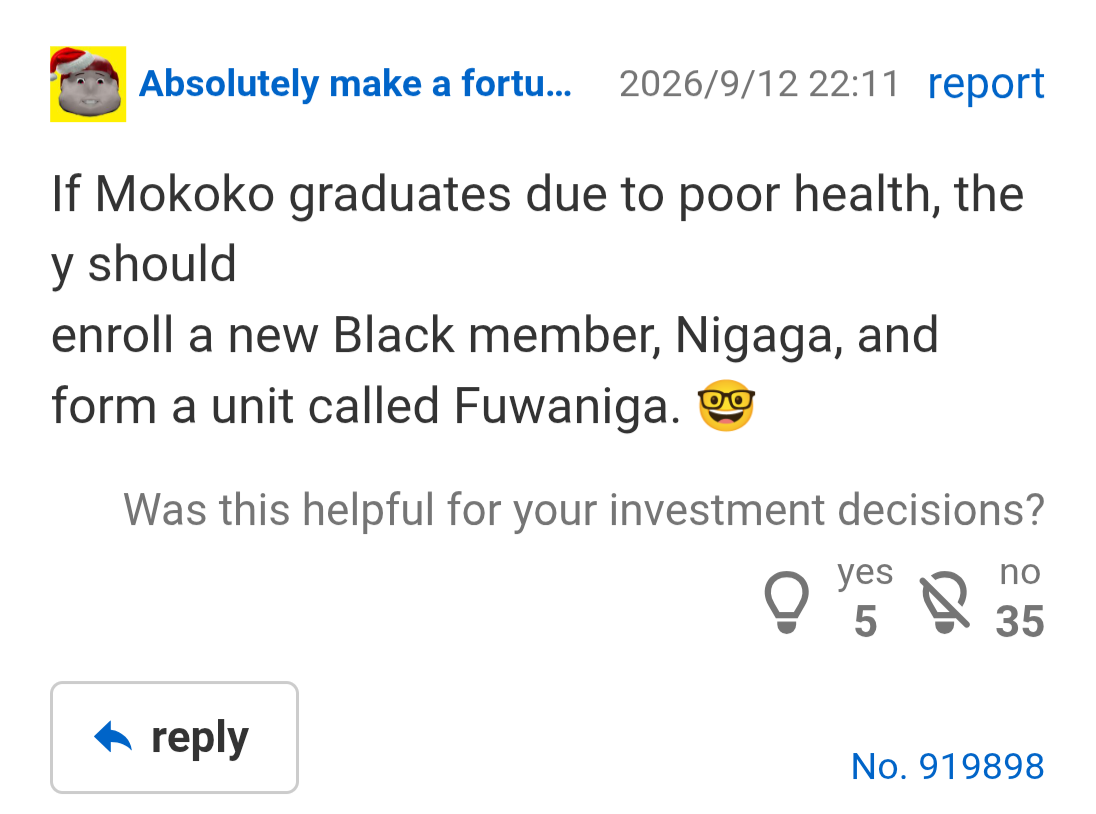Click the word "reply" in the reply button
This screenshot has width=1096, height=814.
pyautogui.click(x=200, y=739)
